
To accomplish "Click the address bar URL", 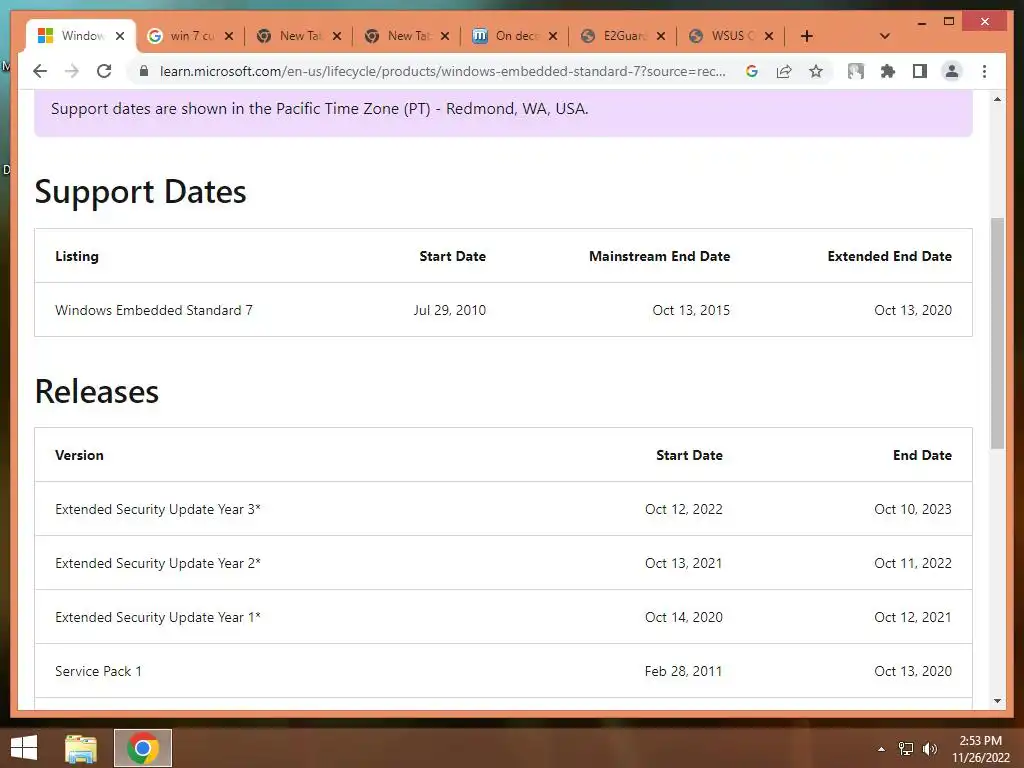I will coord(442,71).
